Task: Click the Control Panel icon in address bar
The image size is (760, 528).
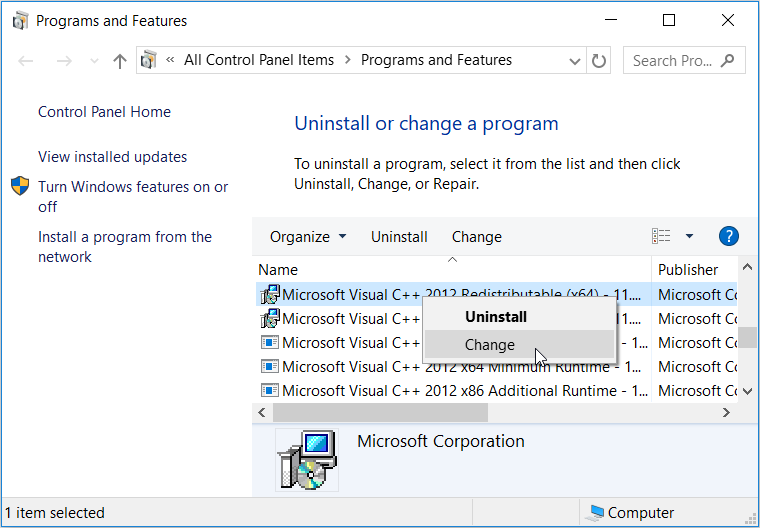Action: tap(150, 60)
